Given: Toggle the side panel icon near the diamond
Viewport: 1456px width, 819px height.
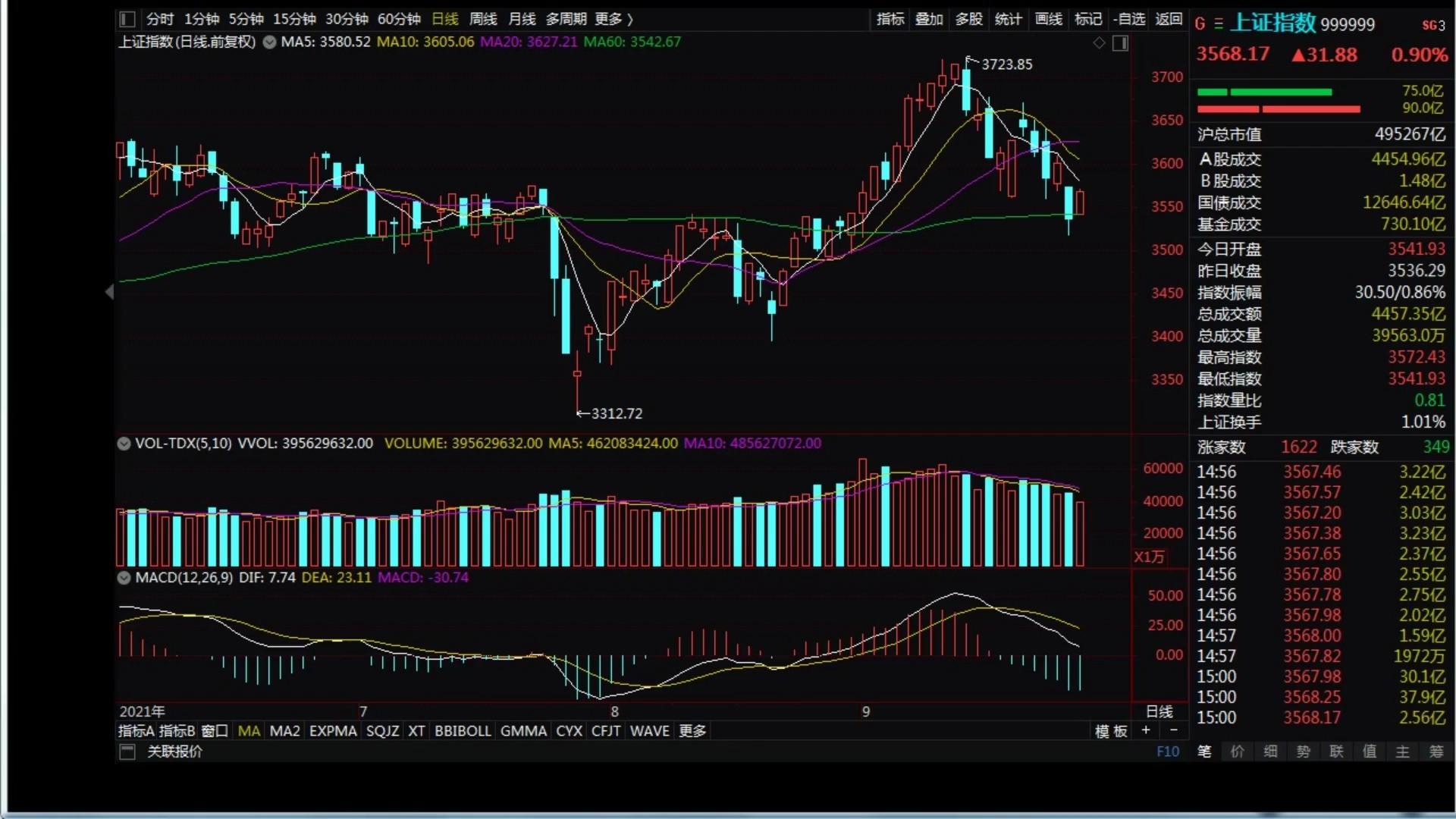Looking at the screenshot, I should (x=1120, y=43).
